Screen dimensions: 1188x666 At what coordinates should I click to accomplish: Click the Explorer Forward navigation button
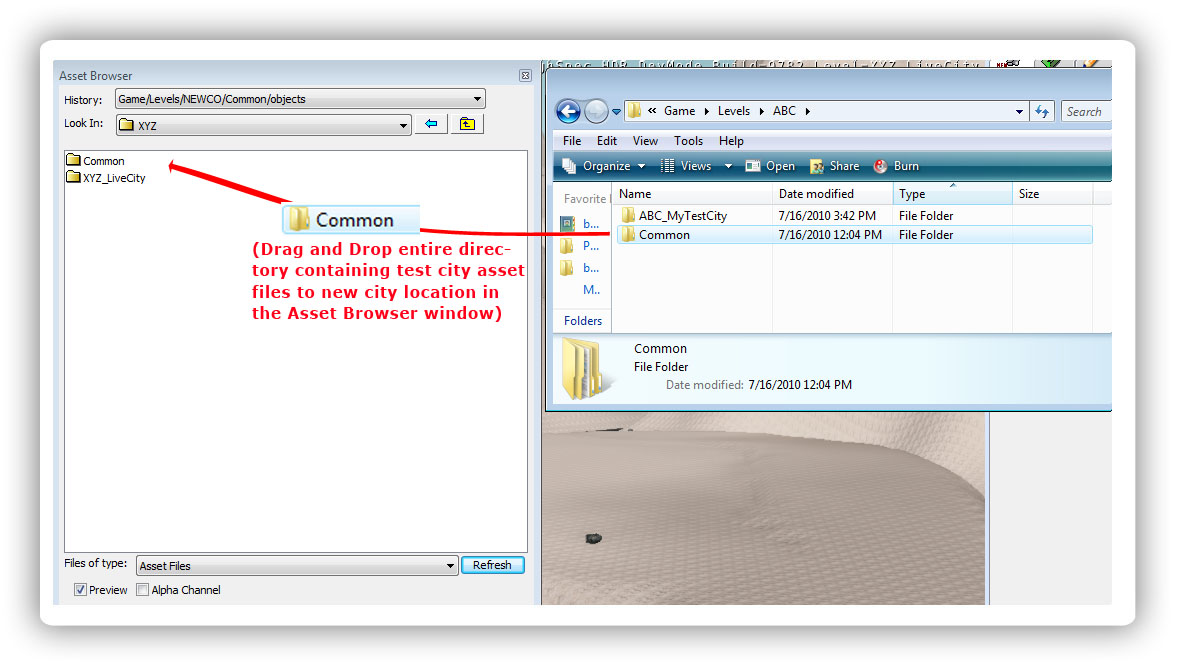596,111
